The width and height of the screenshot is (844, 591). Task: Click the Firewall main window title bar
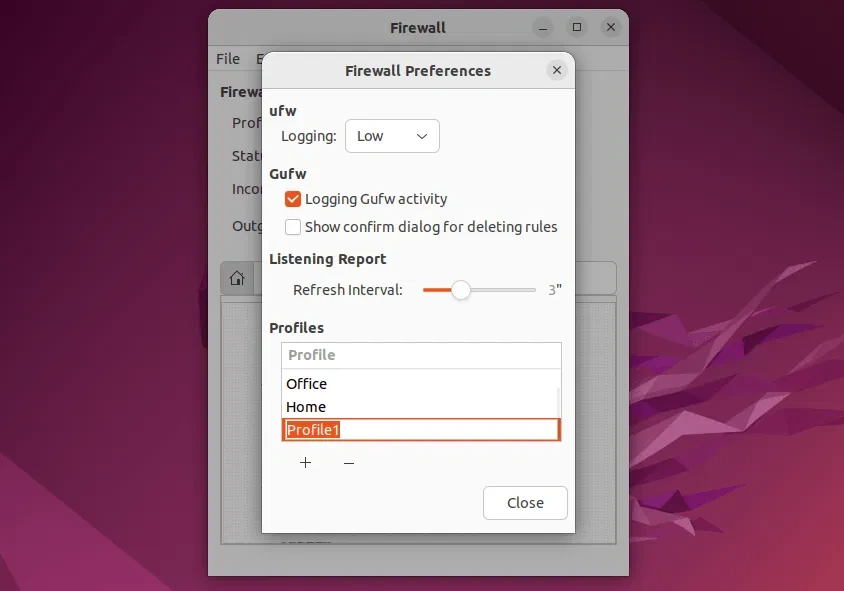(418, 27)
